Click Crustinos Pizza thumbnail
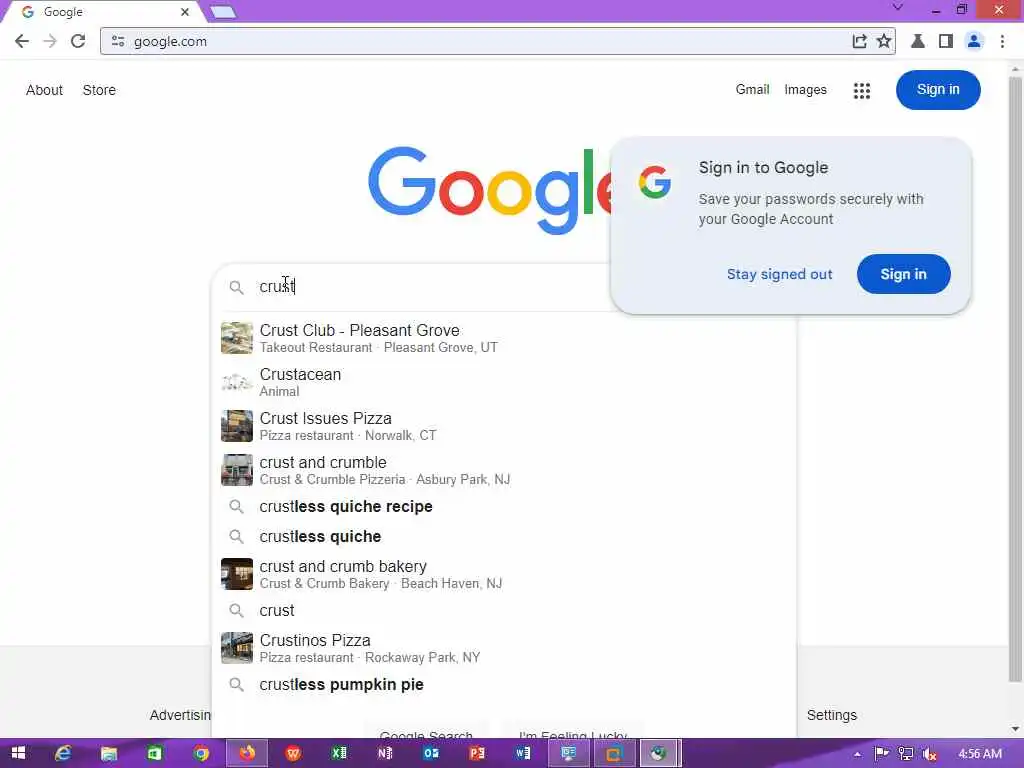Image resolution: width=1024 pixels, height=768 pixels. click(x=236, y=648)
